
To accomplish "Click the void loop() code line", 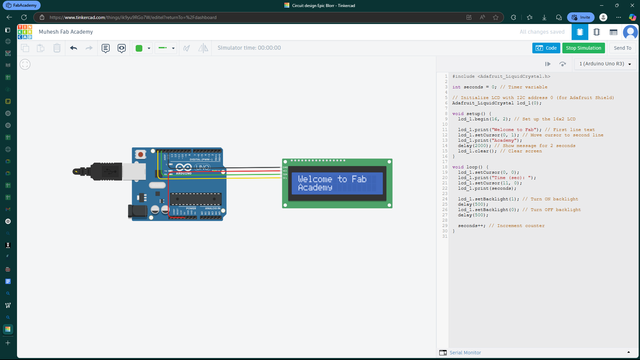I will 470,167.
